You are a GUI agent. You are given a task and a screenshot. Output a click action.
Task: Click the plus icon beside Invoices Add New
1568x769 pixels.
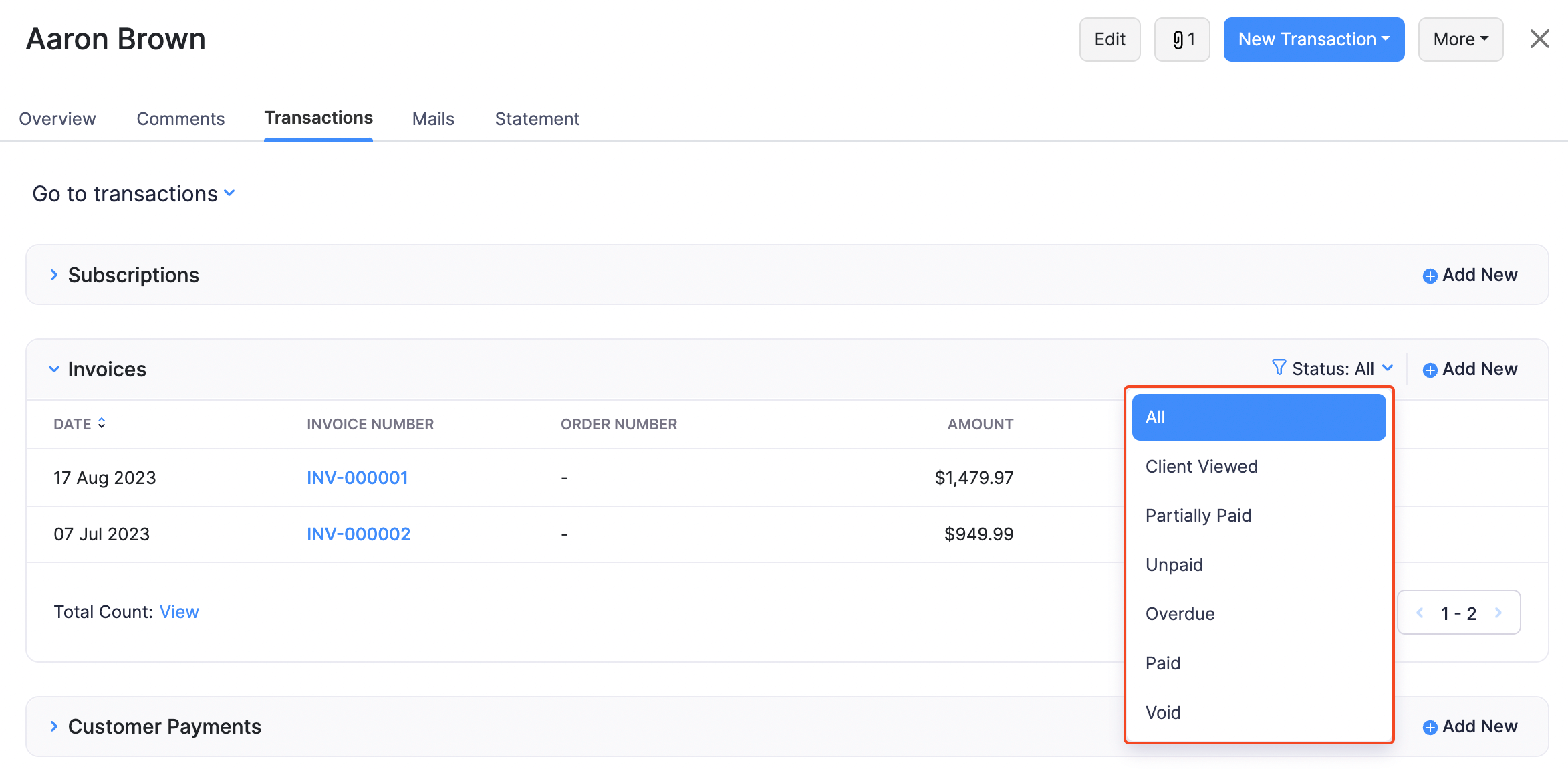click(x=1430, y=369)
